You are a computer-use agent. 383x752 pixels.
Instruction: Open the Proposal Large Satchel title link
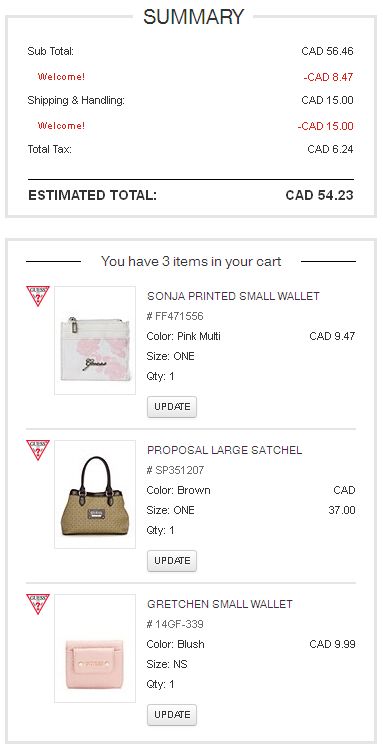(224, 450)
